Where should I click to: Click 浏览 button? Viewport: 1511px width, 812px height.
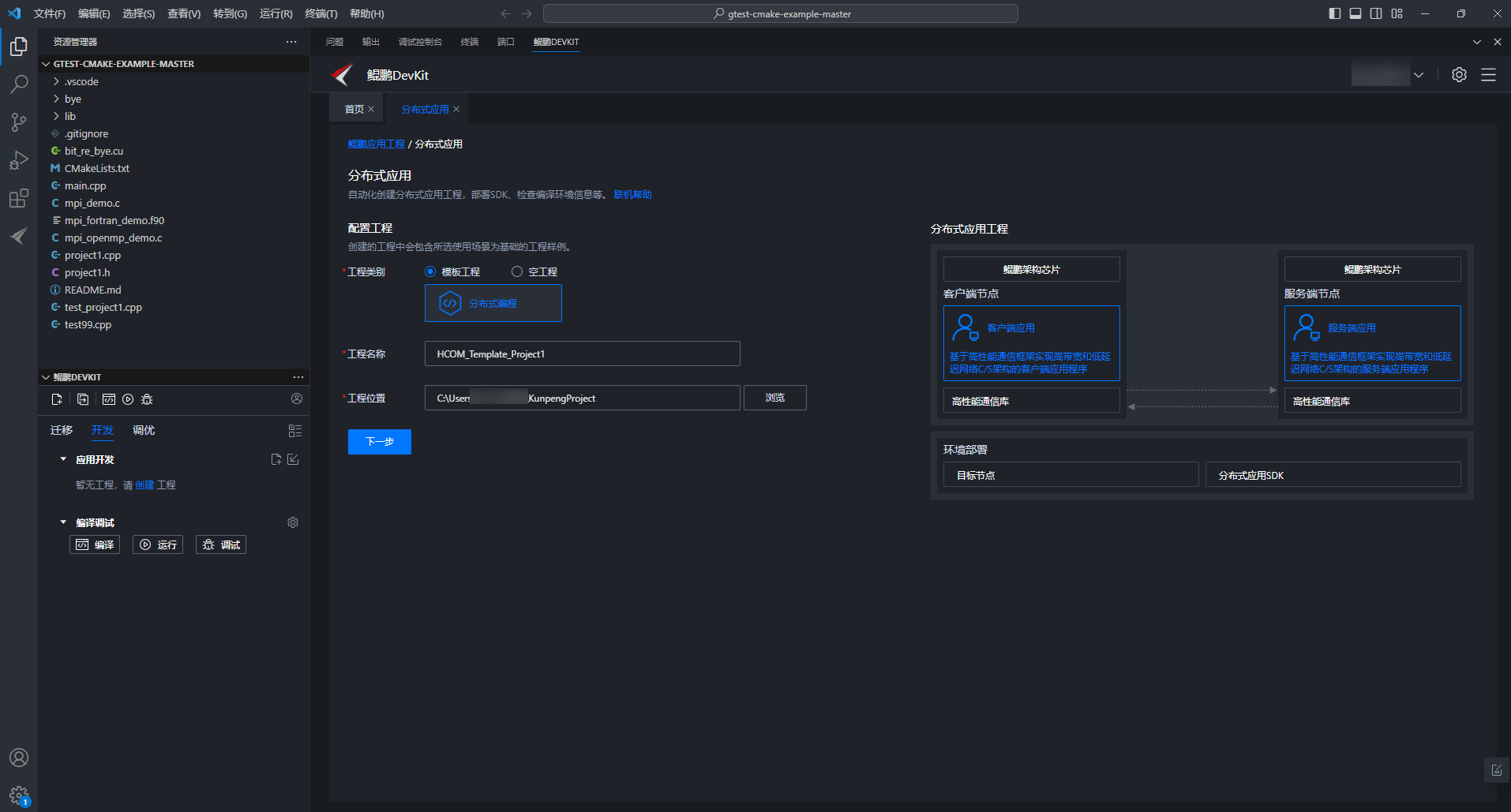tap(775, 398)
